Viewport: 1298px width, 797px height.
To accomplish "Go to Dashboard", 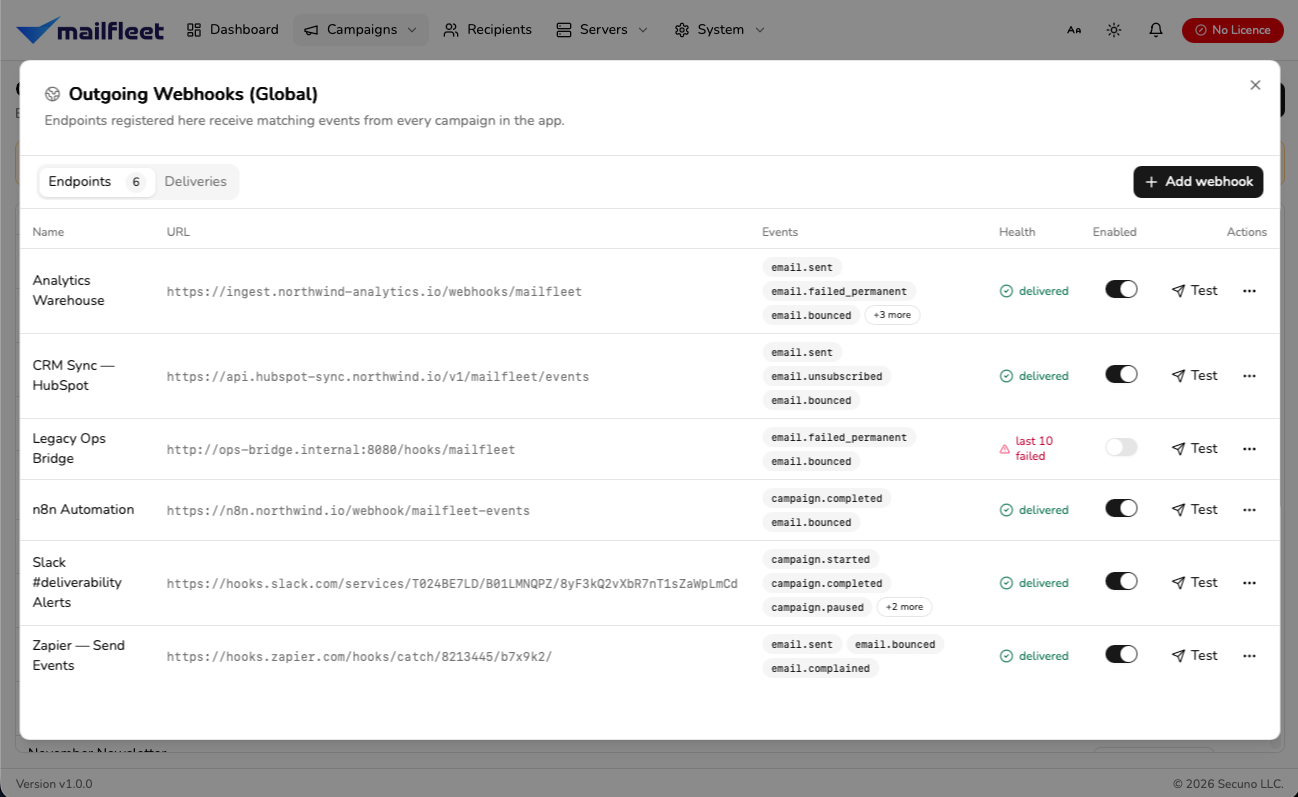I will 232,30.
